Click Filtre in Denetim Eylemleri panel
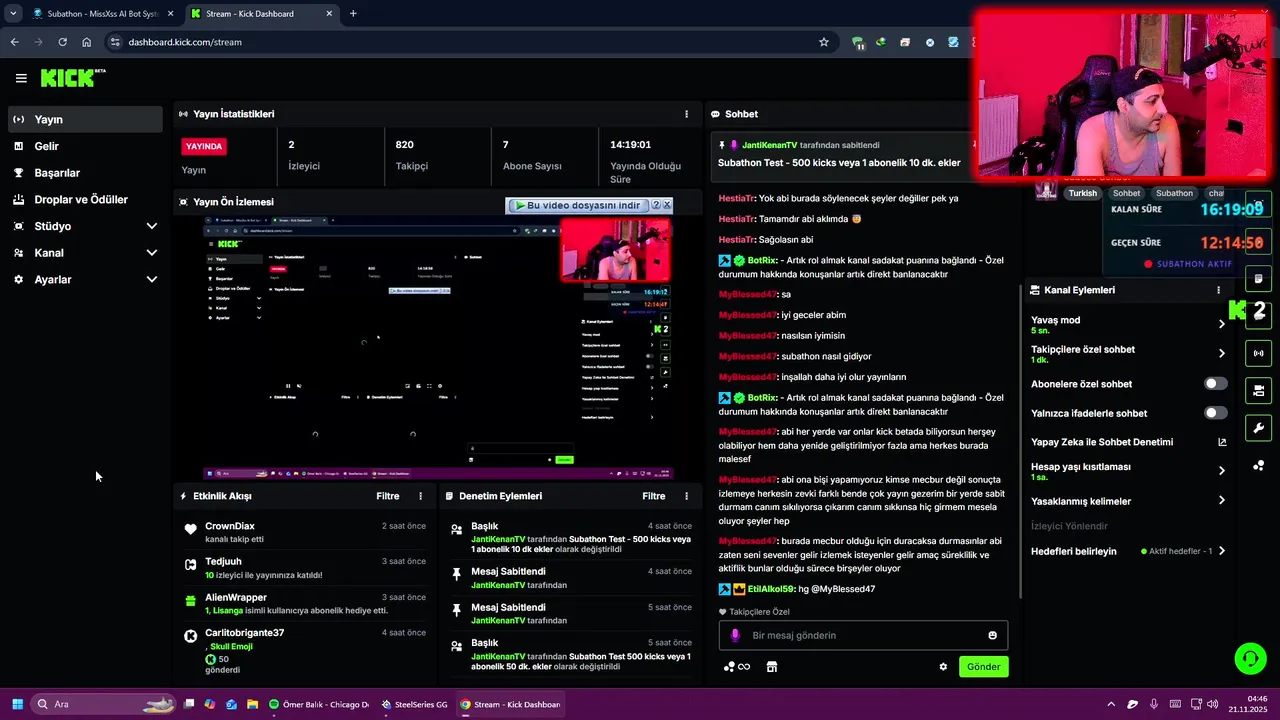1280x720 pixels. [x=653, y=496]
